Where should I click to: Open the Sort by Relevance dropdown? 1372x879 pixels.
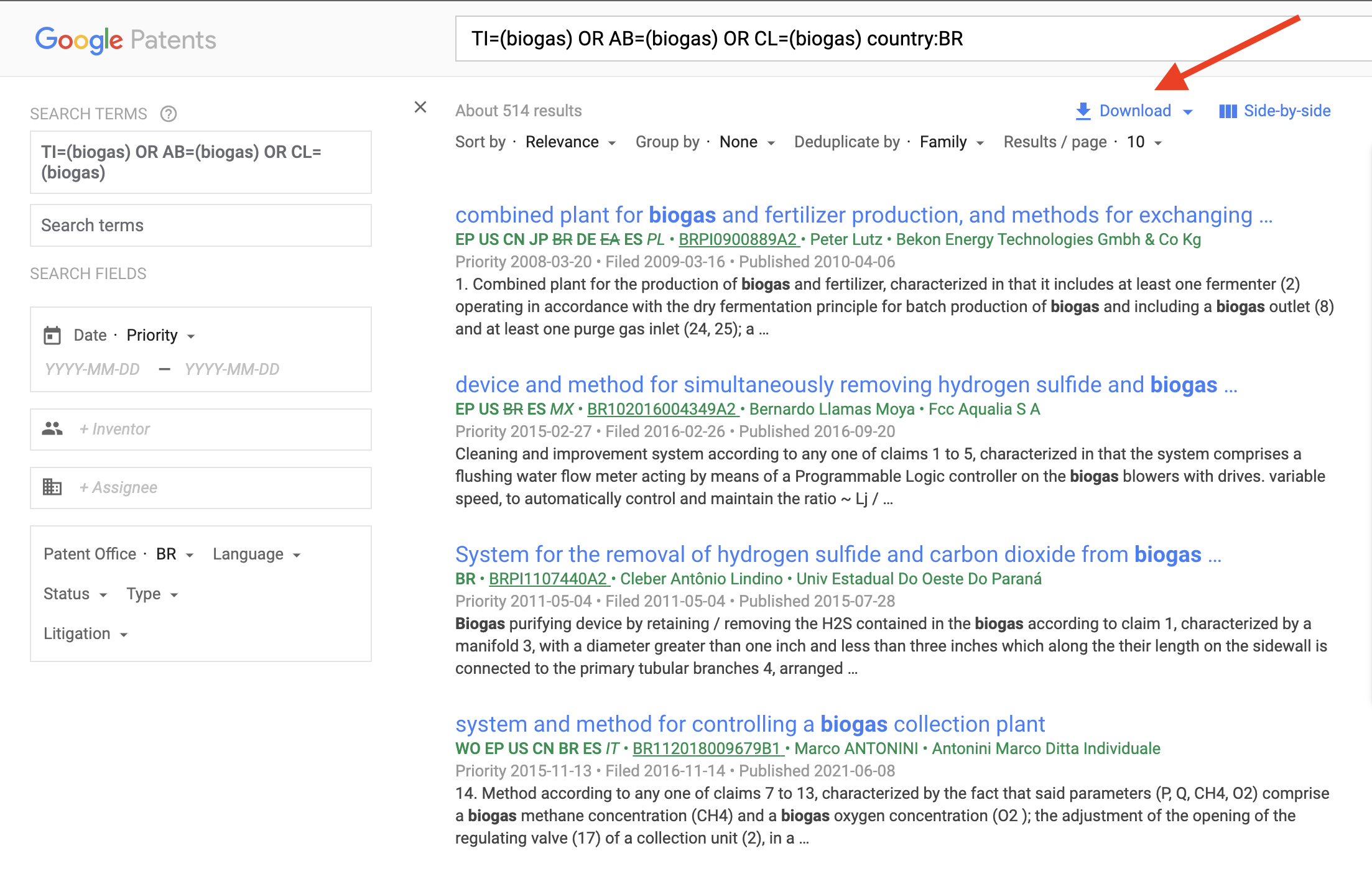point(570,142)
